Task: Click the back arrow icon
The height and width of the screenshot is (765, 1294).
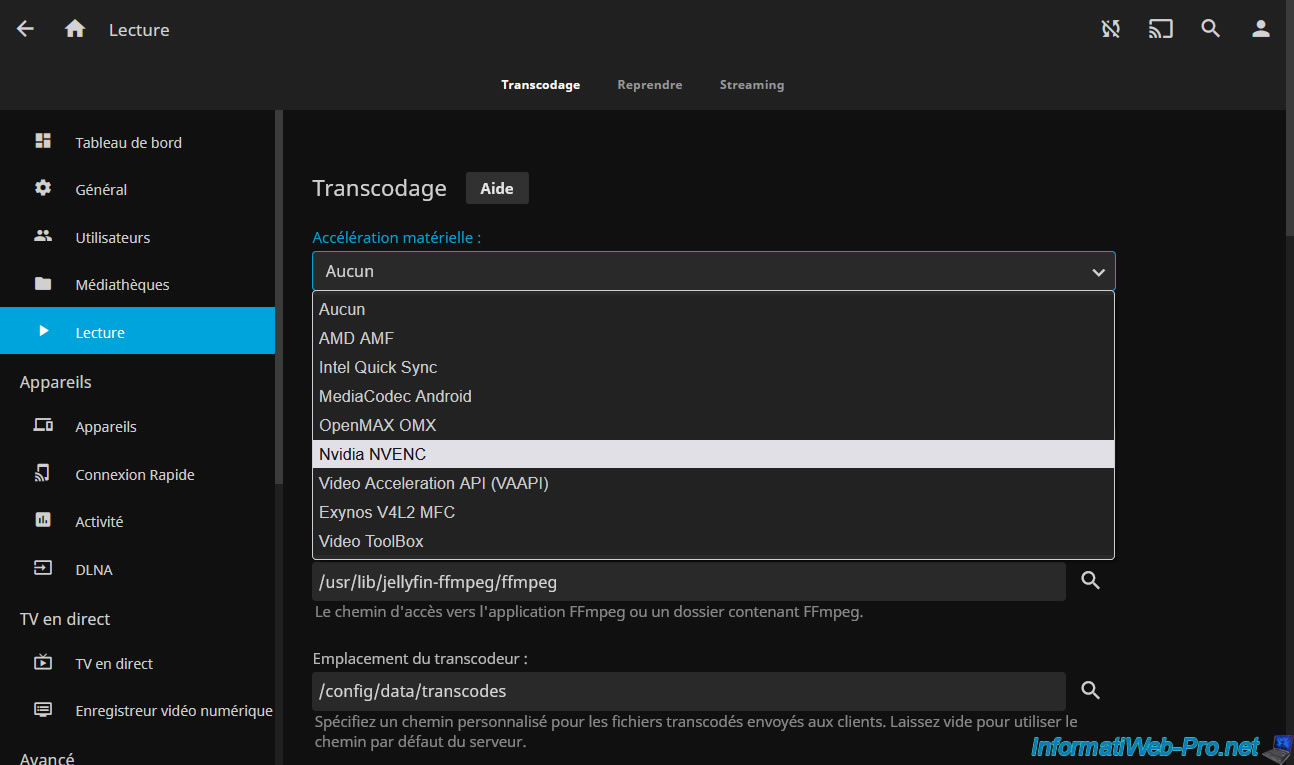Action: pos(26,30)
